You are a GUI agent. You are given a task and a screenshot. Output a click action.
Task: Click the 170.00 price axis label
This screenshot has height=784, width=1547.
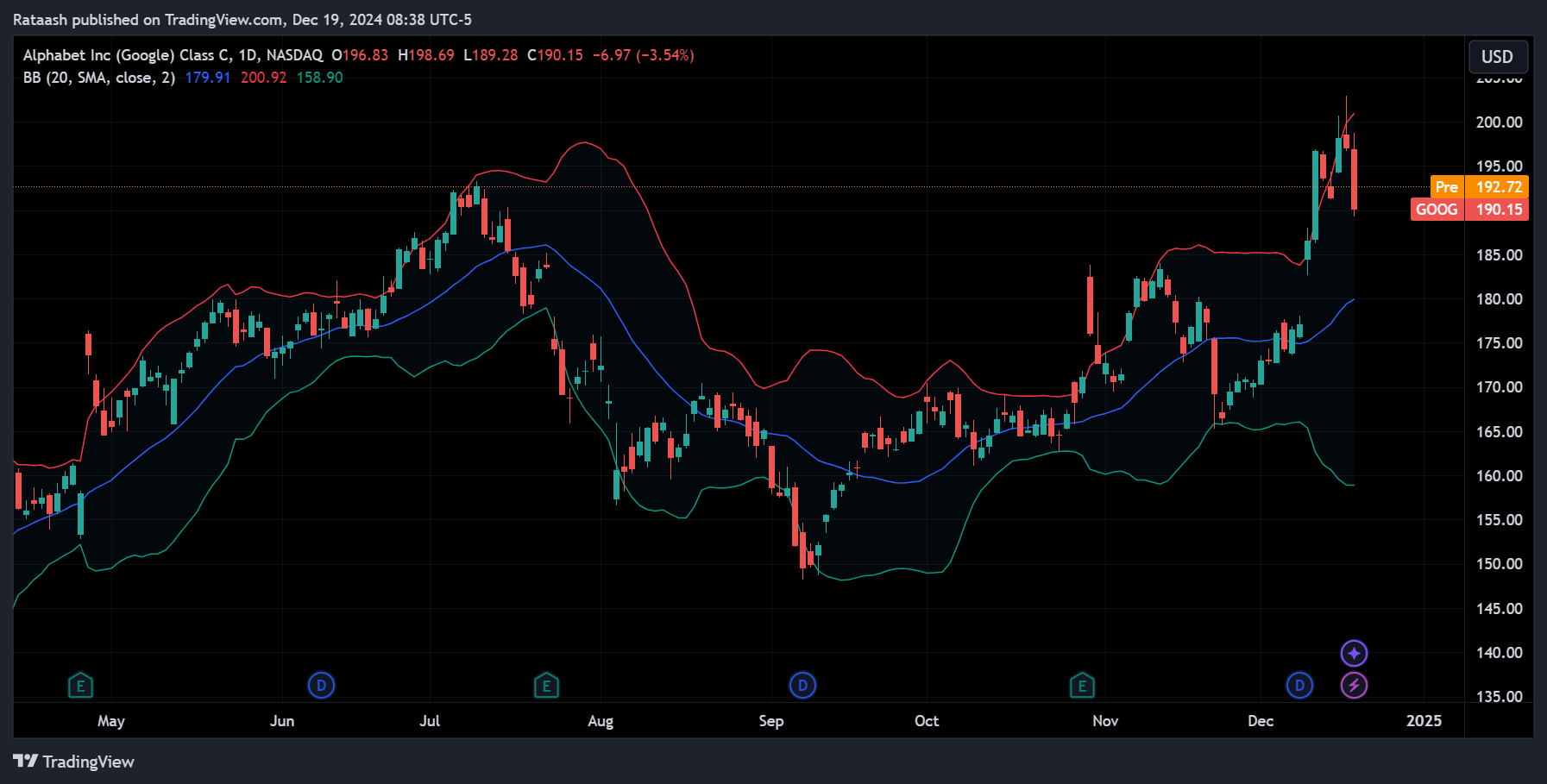click(x=1500, y=387)
